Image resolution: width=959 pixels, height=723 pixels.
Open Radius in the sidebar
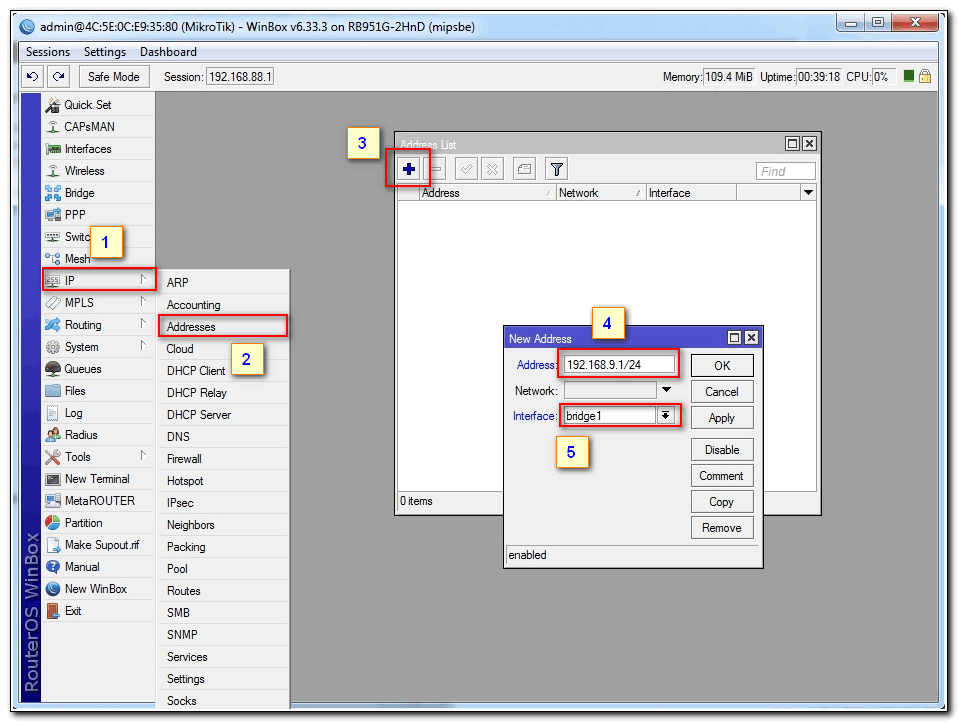(98, 435)
